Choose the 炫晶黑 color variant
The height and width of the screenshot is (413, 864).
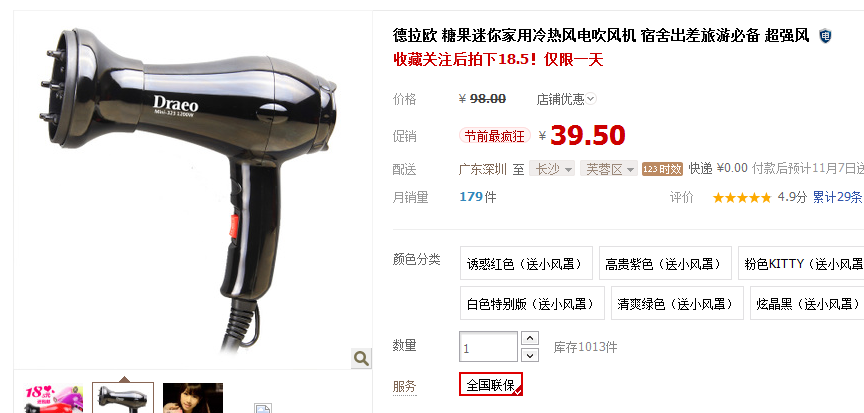807,303
